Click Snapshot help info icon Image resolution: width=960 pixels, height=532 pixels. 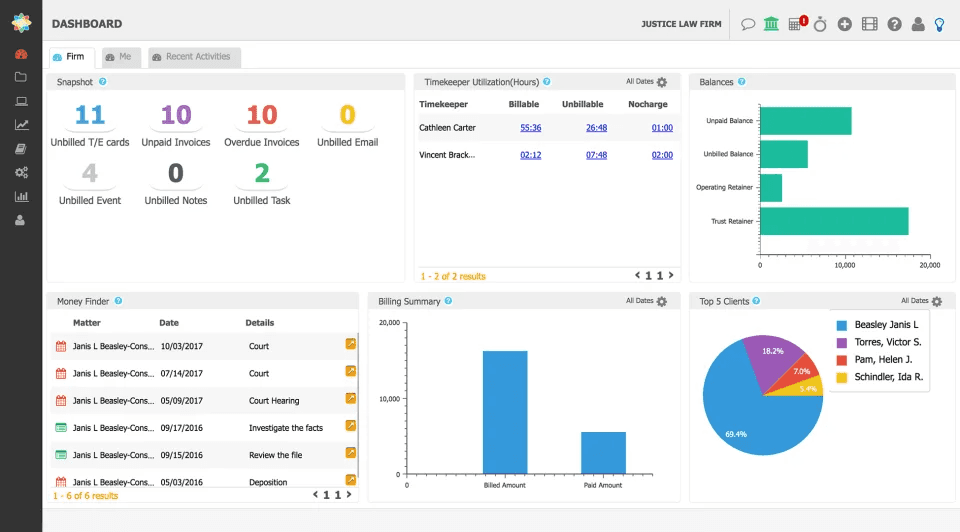(x=103, y=81)
